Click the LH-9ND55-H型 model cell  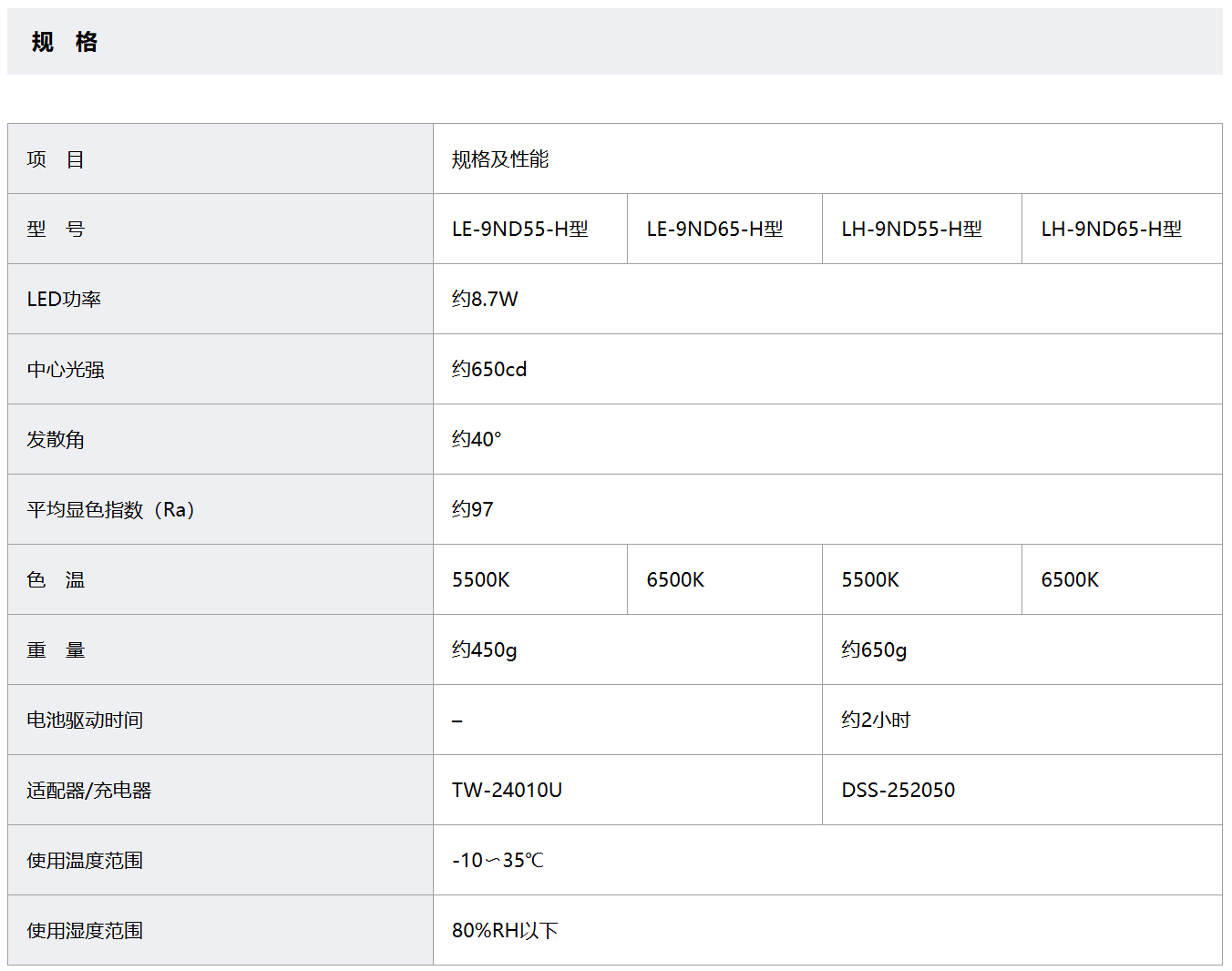(911, 230)
